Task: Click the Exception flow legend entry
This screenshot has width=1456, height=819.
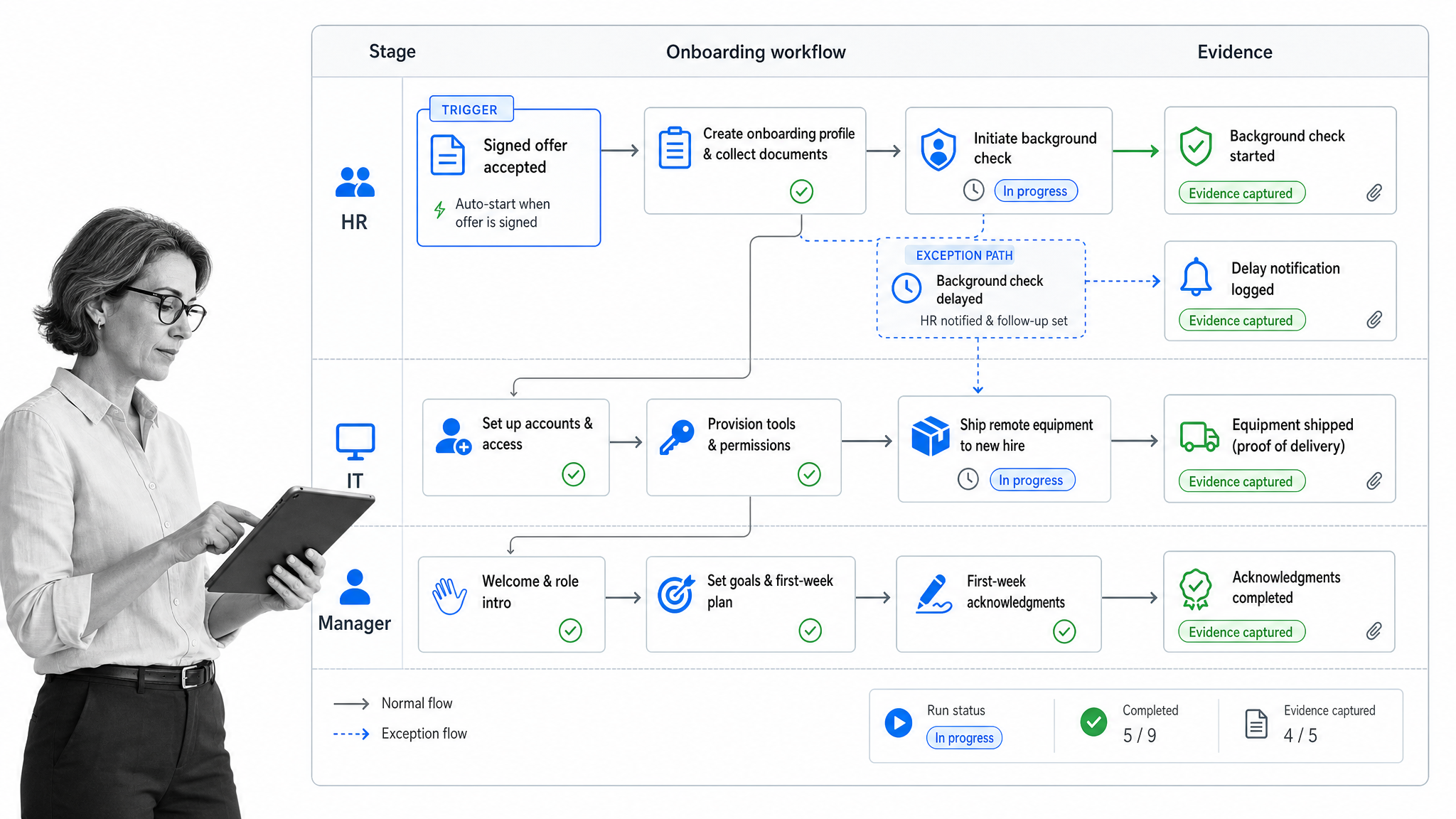Action: pyautogui.click(x=400, y=733)
